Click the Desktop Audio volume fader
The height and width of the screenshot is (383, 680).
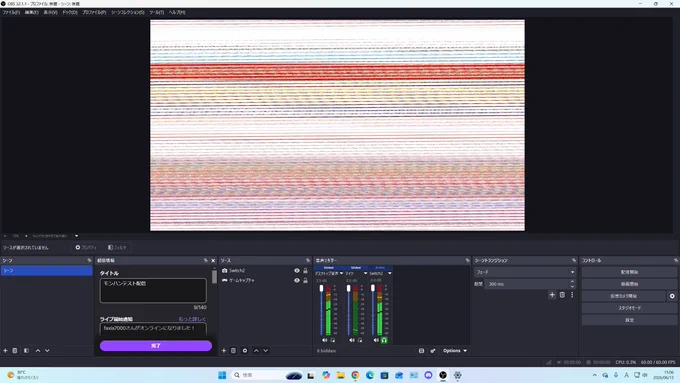coord(321,289)
